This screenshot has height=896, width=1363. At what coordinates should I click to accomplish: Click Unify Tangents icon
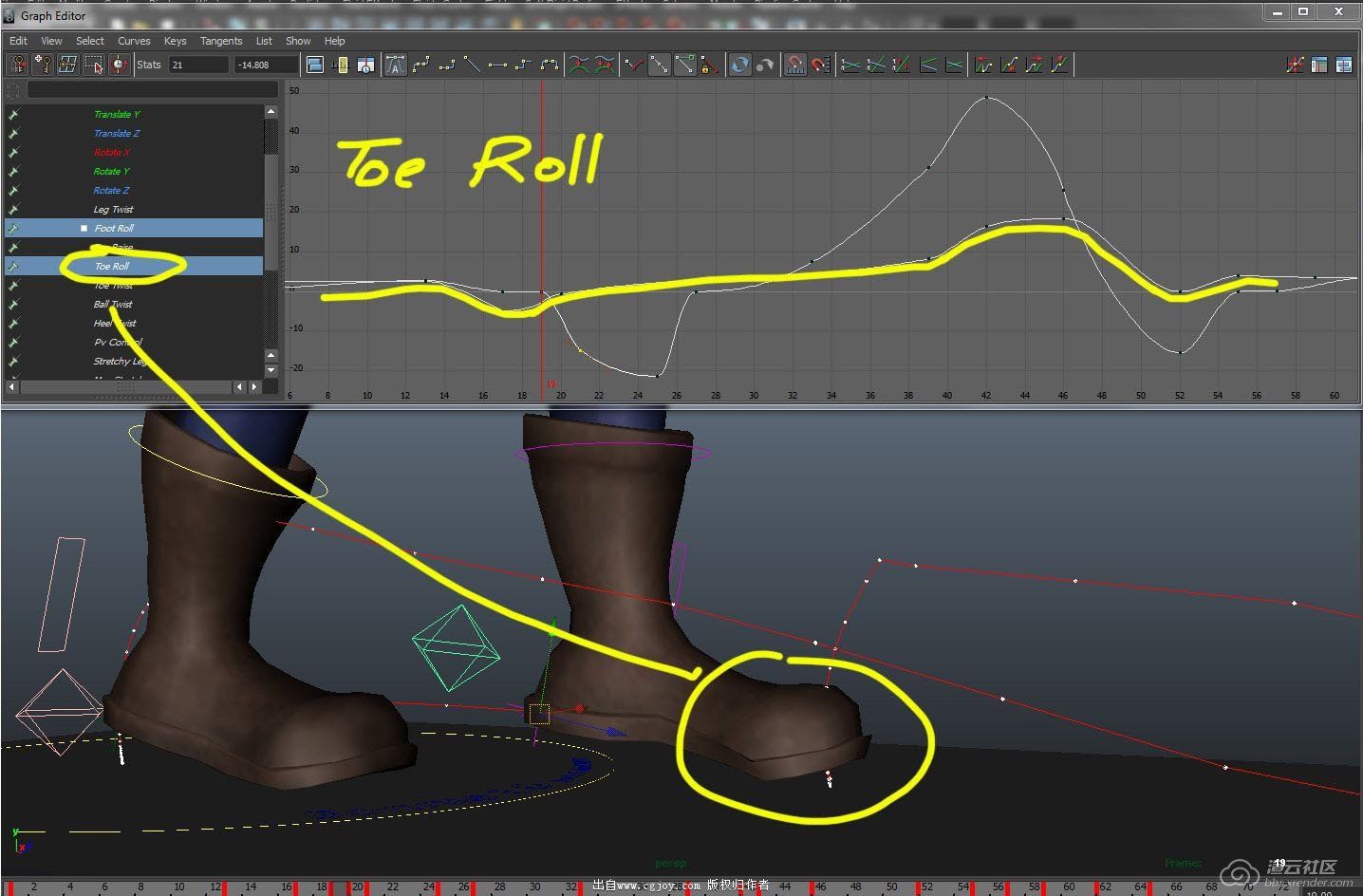click(659, 65)
